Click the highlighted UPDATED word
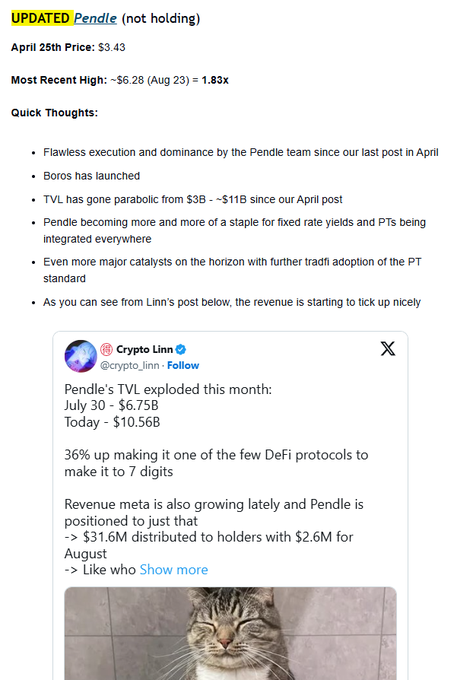 click(x=41, y=18)
